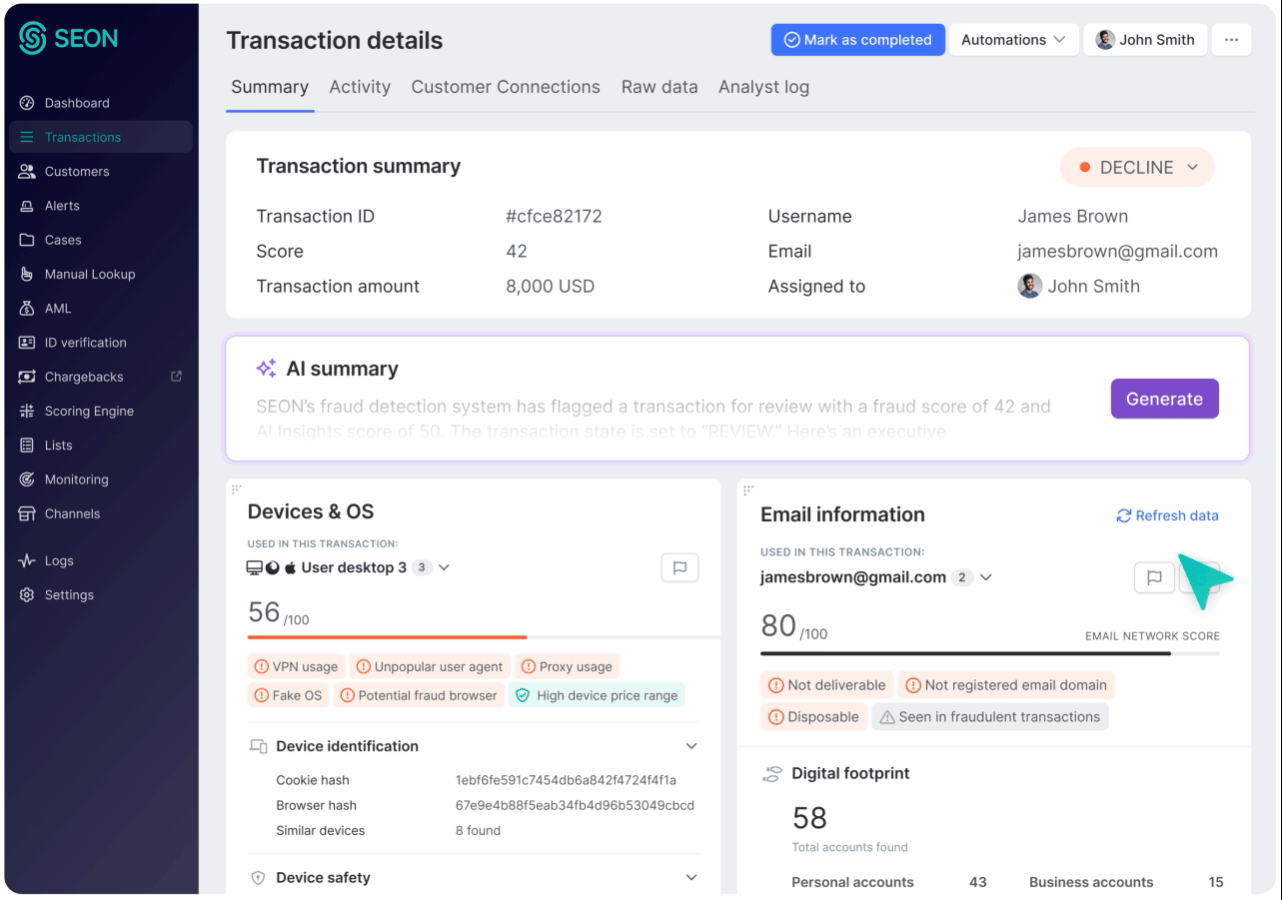
Task: Open the Raw data tab
Action: click(659, 87)
